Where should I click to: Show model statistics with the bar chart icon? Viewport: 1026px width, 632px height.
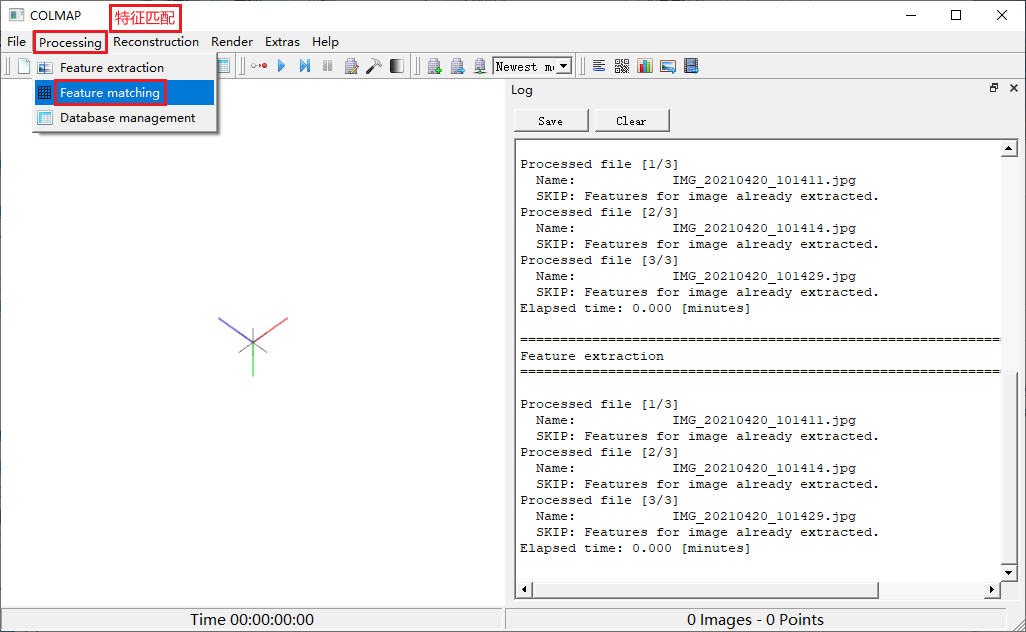pyautogui.click(x=645, y=66)
